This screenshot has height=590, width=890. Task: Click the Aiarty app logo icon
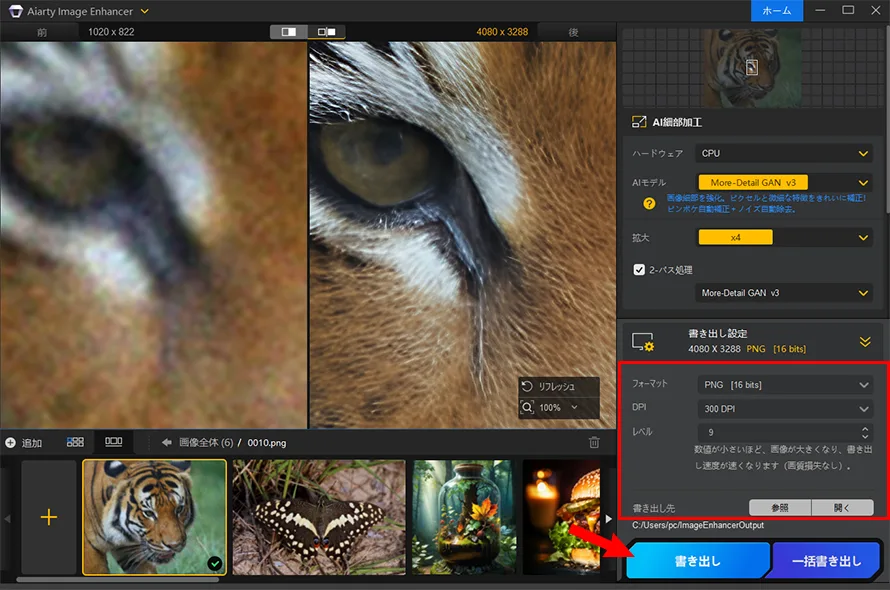point(16,11)
